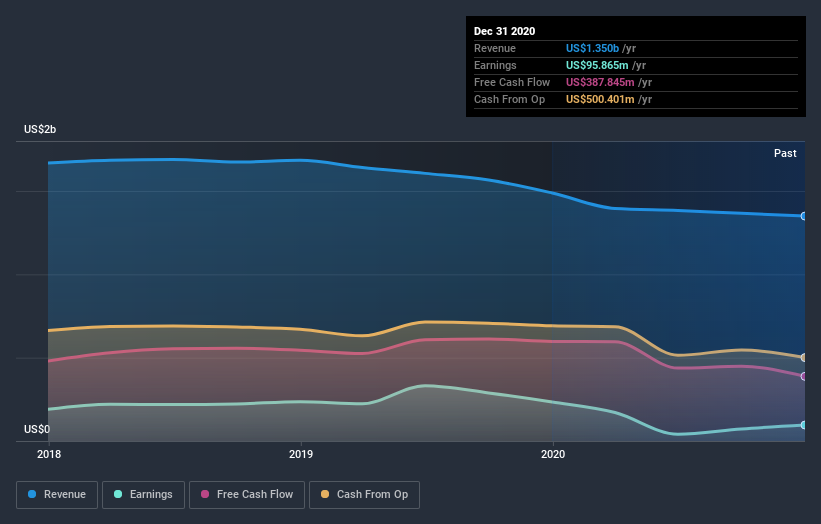
Task: Click the US$1.350b revenue value
Action: [x=592, y=48]
